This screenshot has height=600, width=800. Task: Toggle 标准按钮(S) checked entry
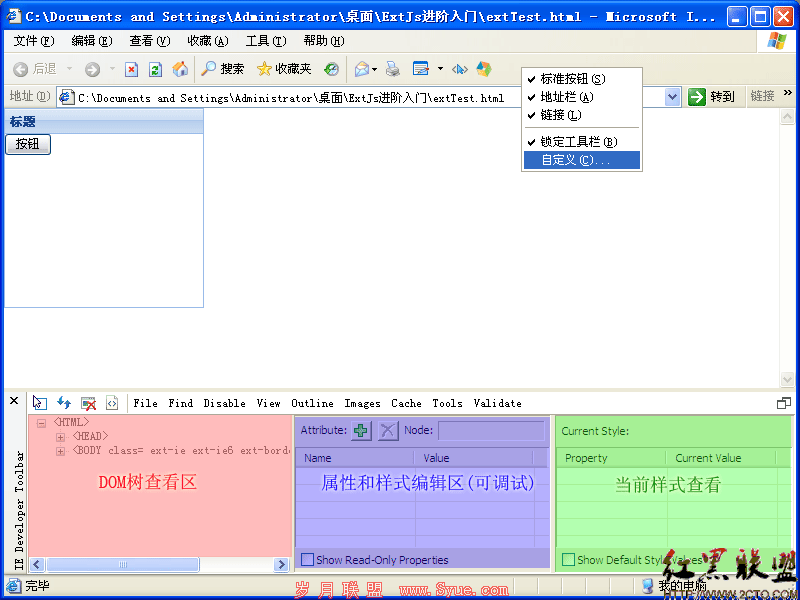tap(582, 79)
